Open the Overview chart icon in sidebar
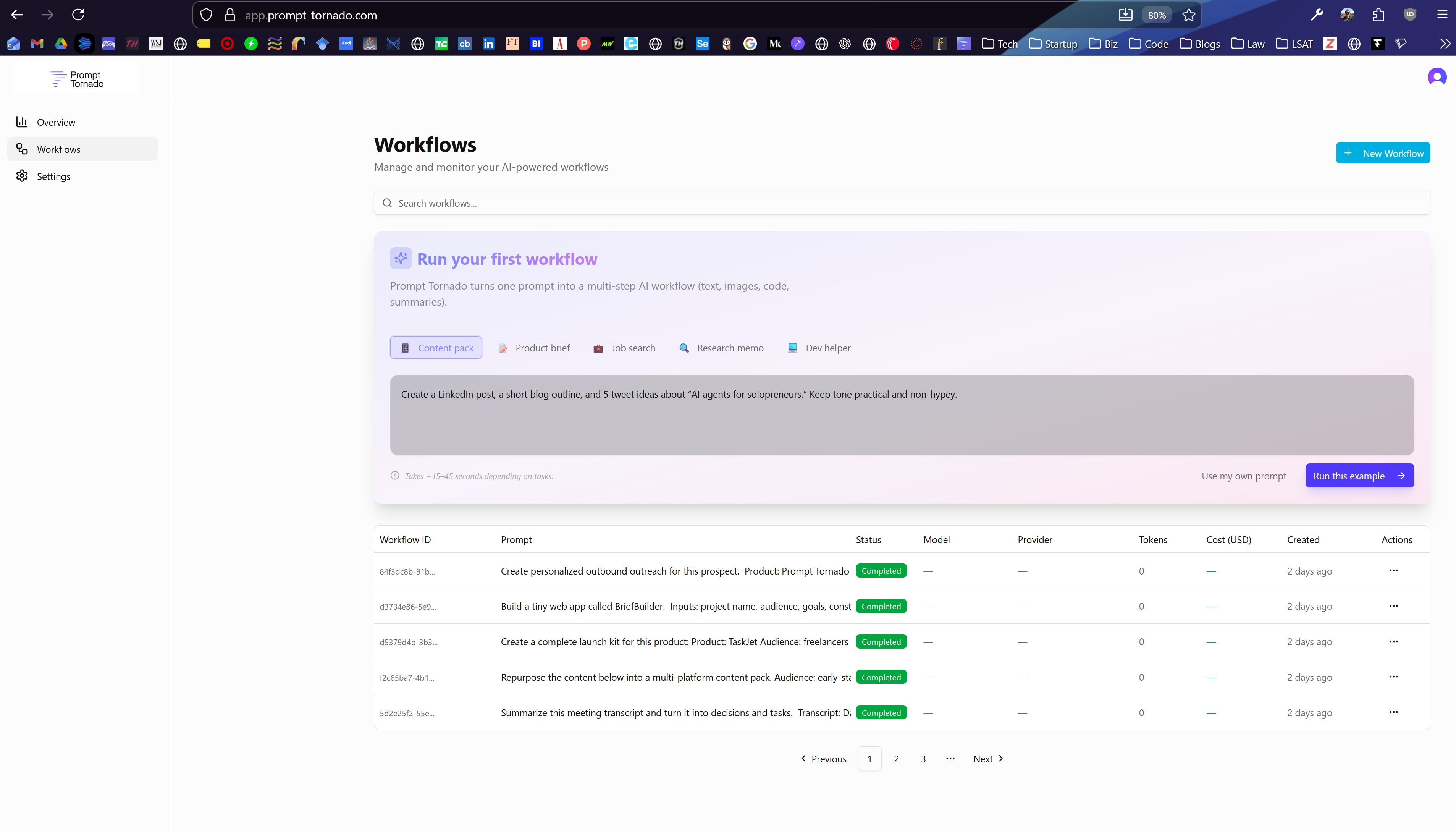 pyautogui.click(x=22, y=122)
